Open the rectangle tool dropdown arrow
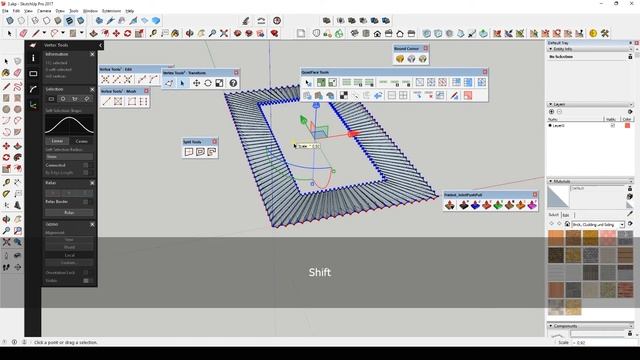The height and width of the screenshot is (360, 640). click(82, 33)
